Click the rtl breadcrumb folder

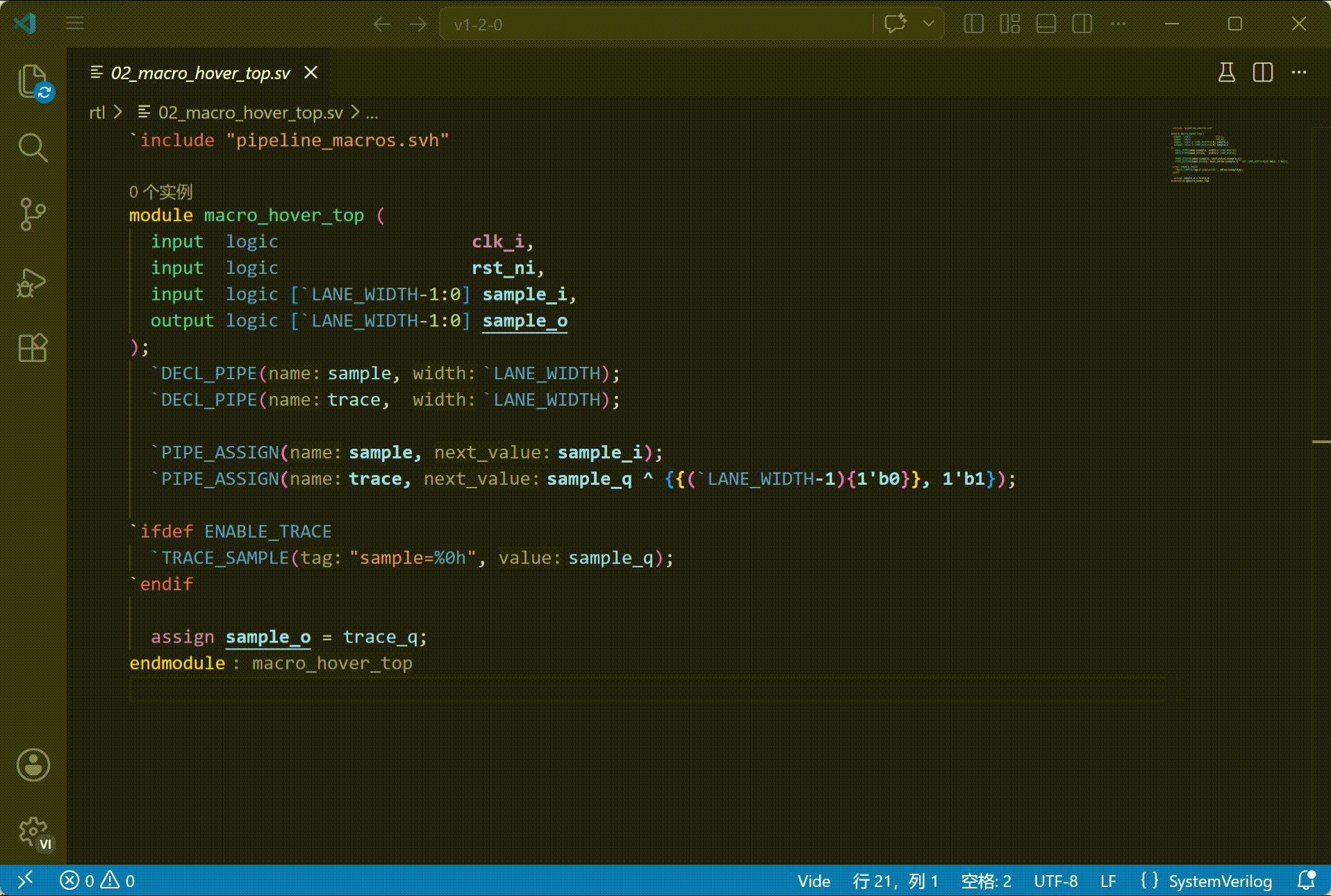pos(97,113)
